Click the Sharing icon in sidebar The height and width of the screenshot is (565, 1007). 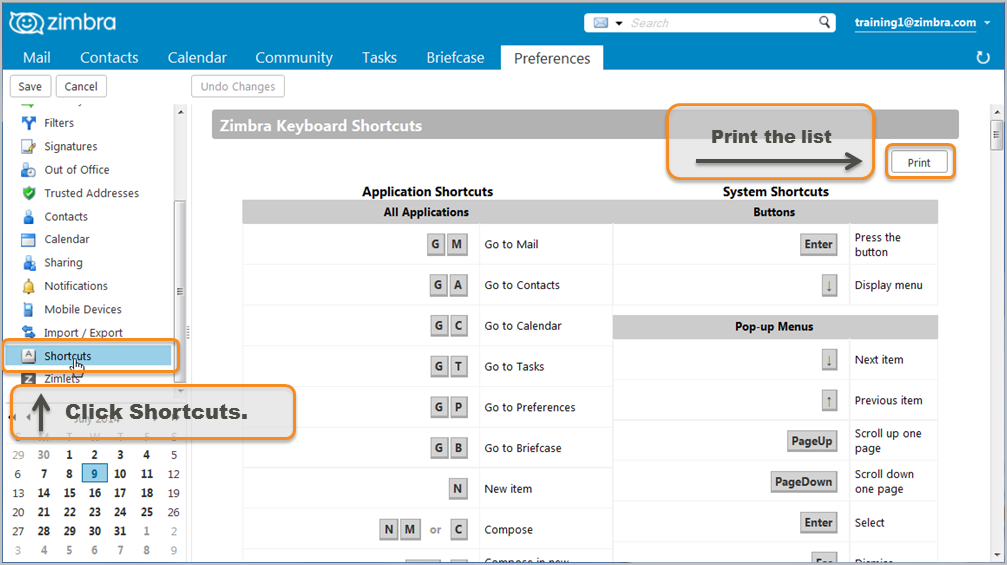28,263
